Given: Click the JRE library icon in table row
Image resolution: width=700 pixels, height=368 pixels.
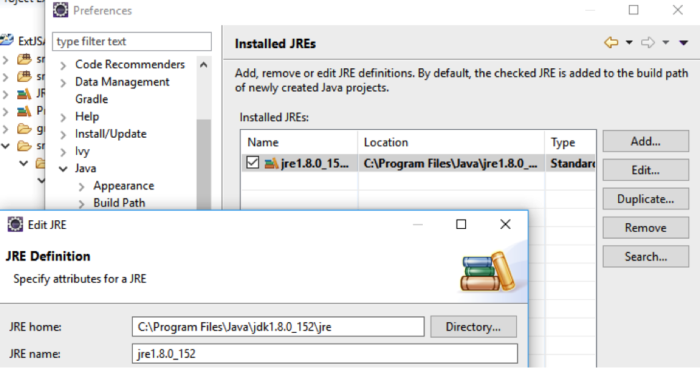Looking at the screenshot, I should click(271, 163).
